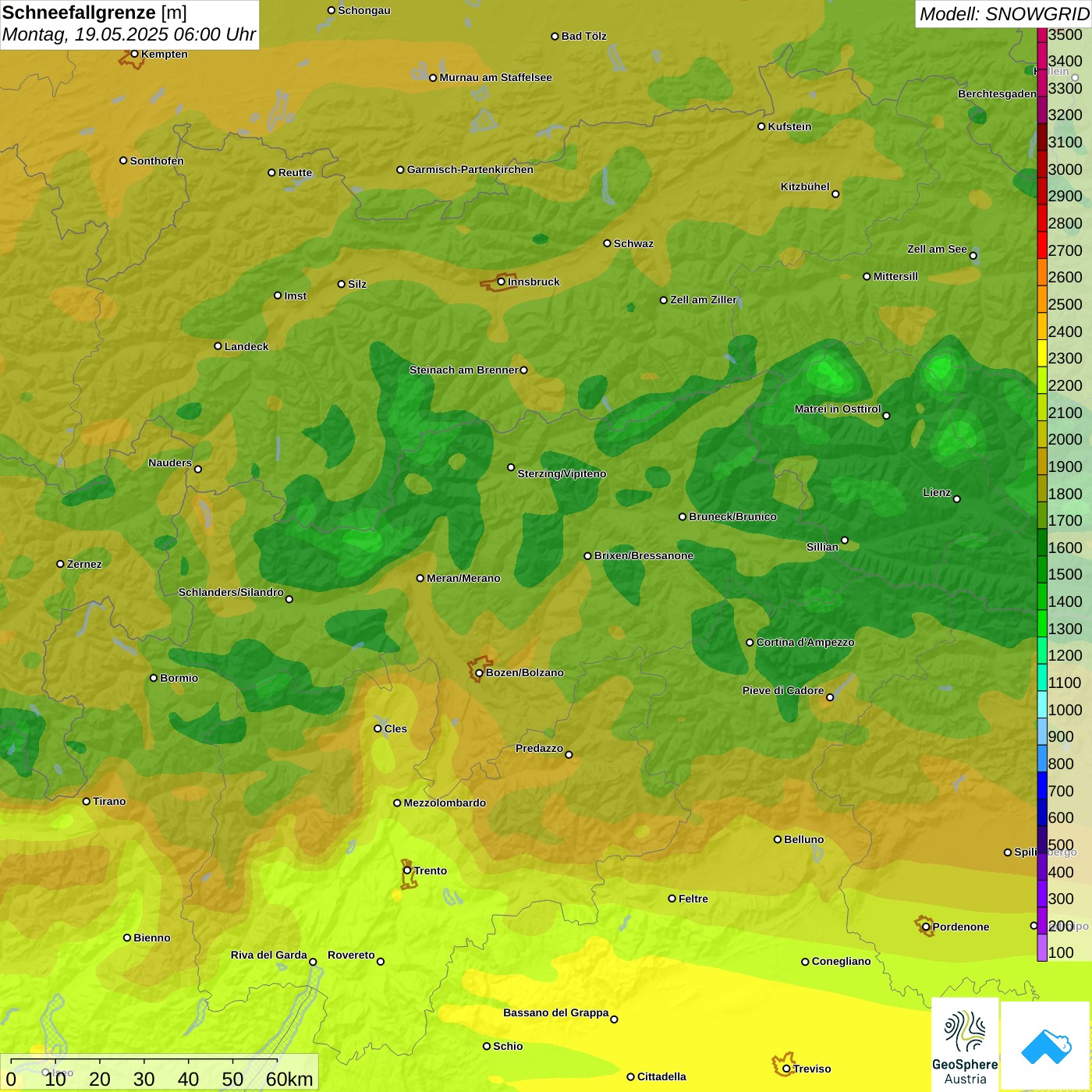Select the 100 m violet legend swatch
This screenshot has height=1092, width=1092.
click(x=1041, y=948)
